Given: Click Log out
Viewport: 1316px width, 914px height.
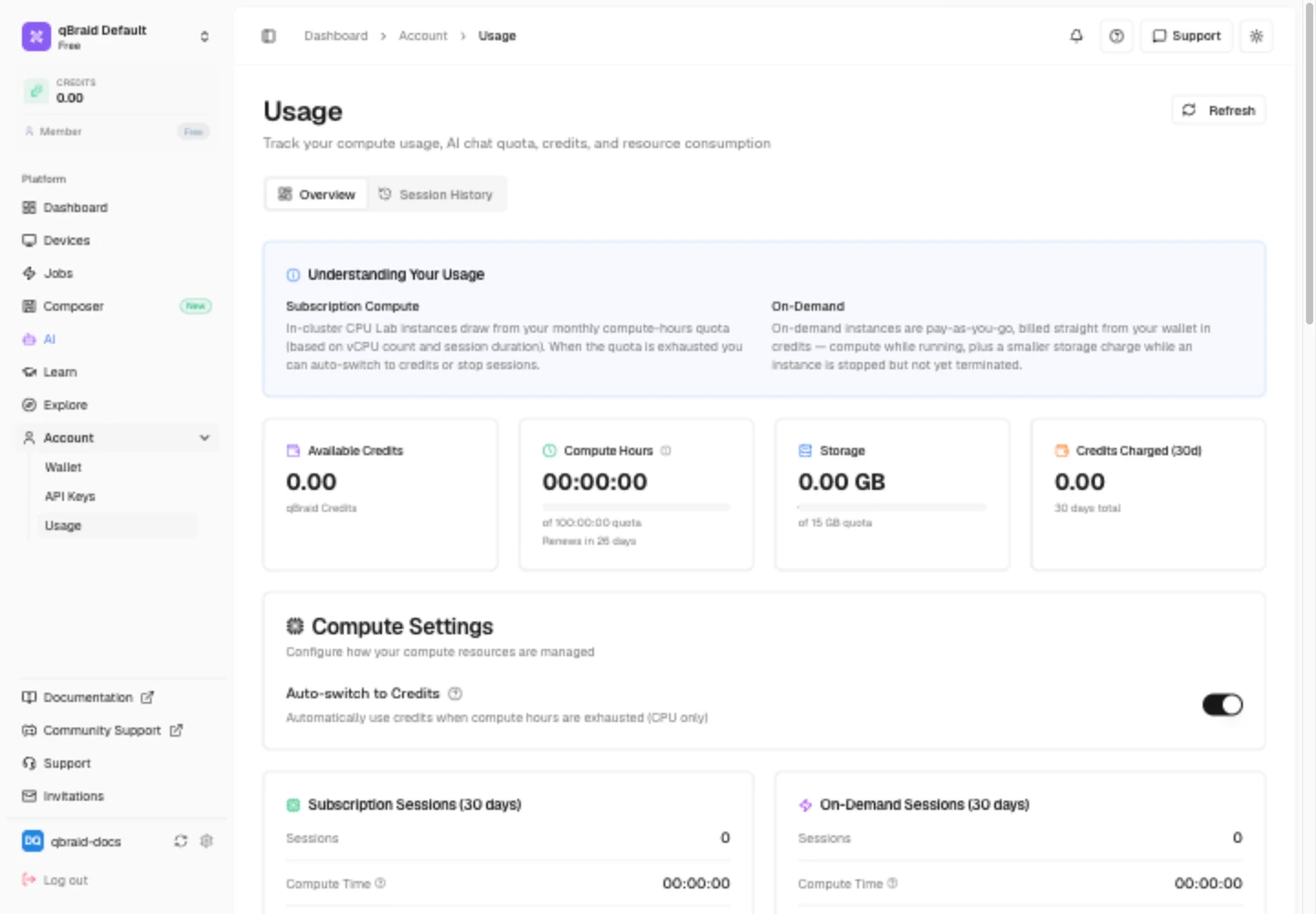Looking at the screenshot, I should point(55,880).
